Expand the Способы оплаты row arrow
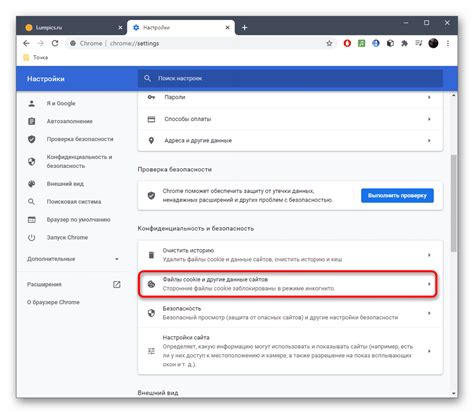The image size is (474, 414). tap(429, 119)
